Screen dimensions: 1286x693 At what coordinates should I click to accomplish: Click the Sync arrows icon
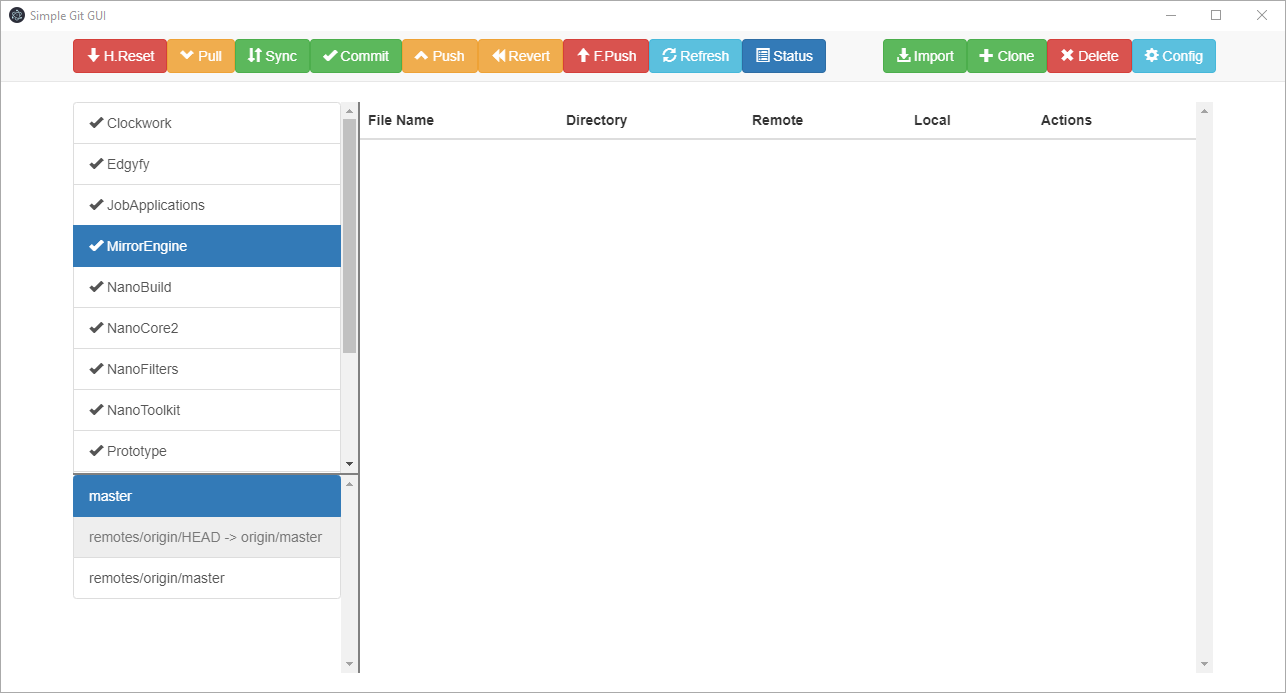point(252,56)
